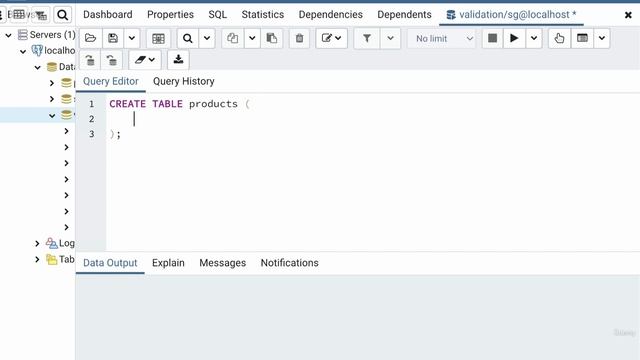This screenshot has height=360, width=640.
Task: Switch to the Dependencies tab
Action: click(x=331, y=15)
